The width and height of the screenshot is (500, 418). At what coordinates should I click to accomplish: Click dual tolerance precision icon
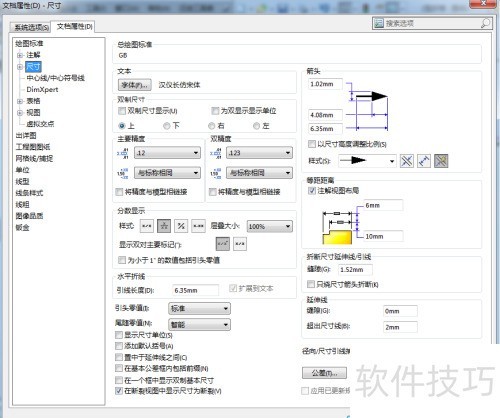pyautogui.click(x=215, y=173)
